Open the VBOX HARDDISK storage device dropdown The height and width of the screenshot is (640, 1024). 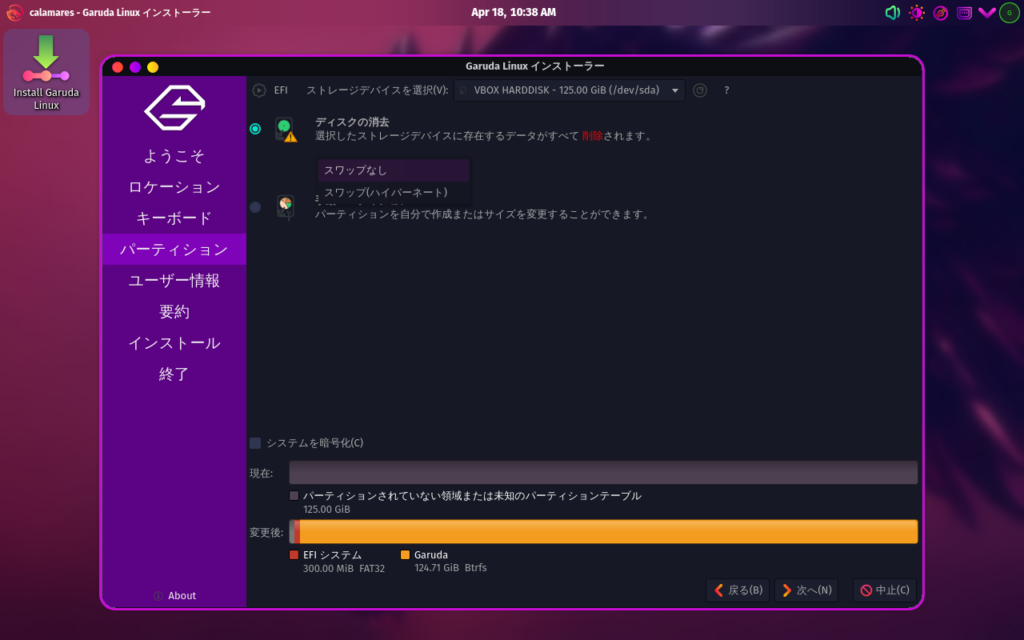[x=570, y=90]
